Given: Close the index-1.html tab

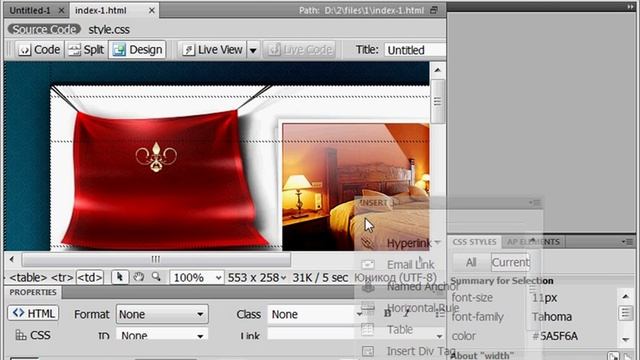Looking at the screenshot, I should pyautogui.click(x=151, y=11).
